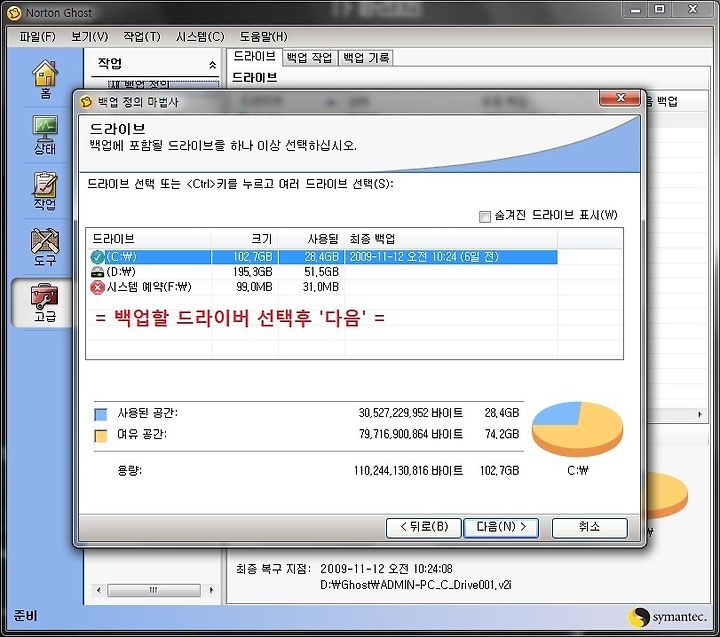720x637 pixels.
Task: Click the green check icon for C drive
Action: click(x=97, y=257)
